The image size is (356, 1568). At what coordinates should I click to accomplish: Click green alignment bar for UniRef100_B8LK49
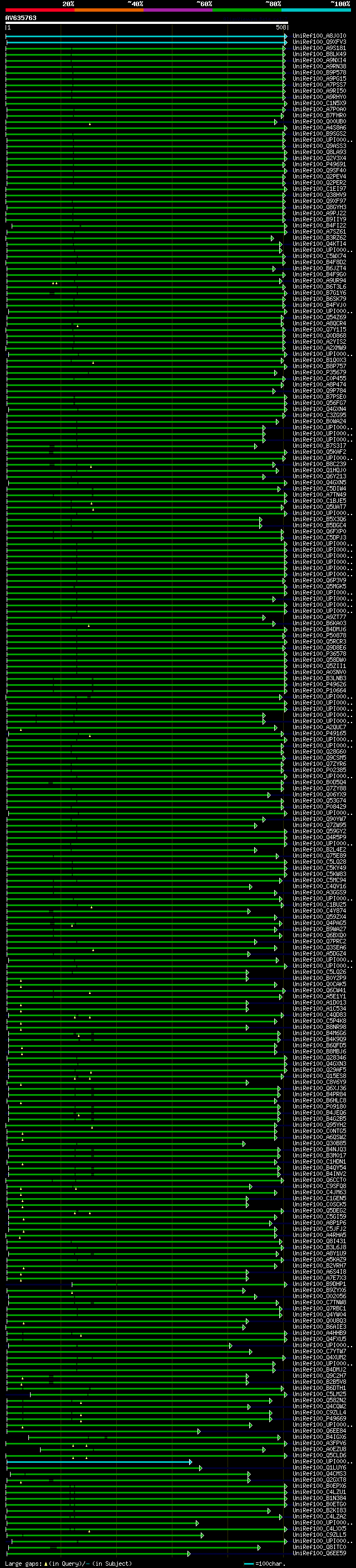coord(145,54)
